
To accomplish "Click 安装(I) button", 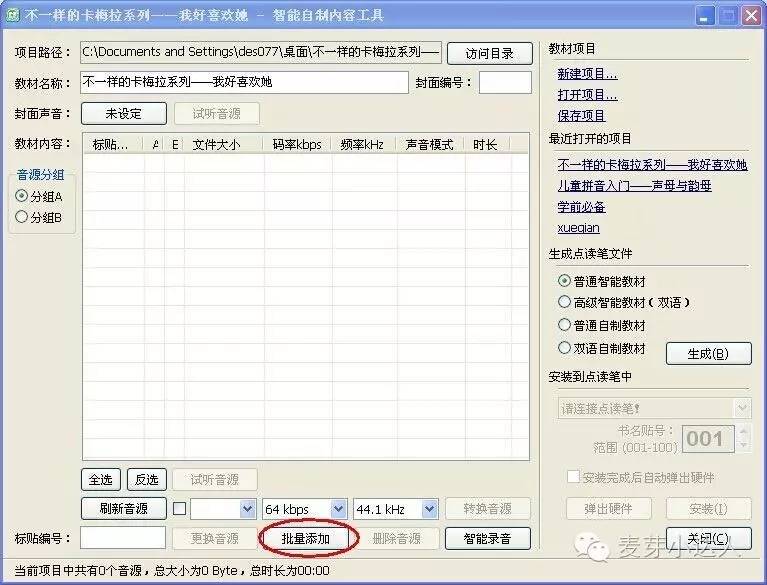I will [x=708, y=509].
